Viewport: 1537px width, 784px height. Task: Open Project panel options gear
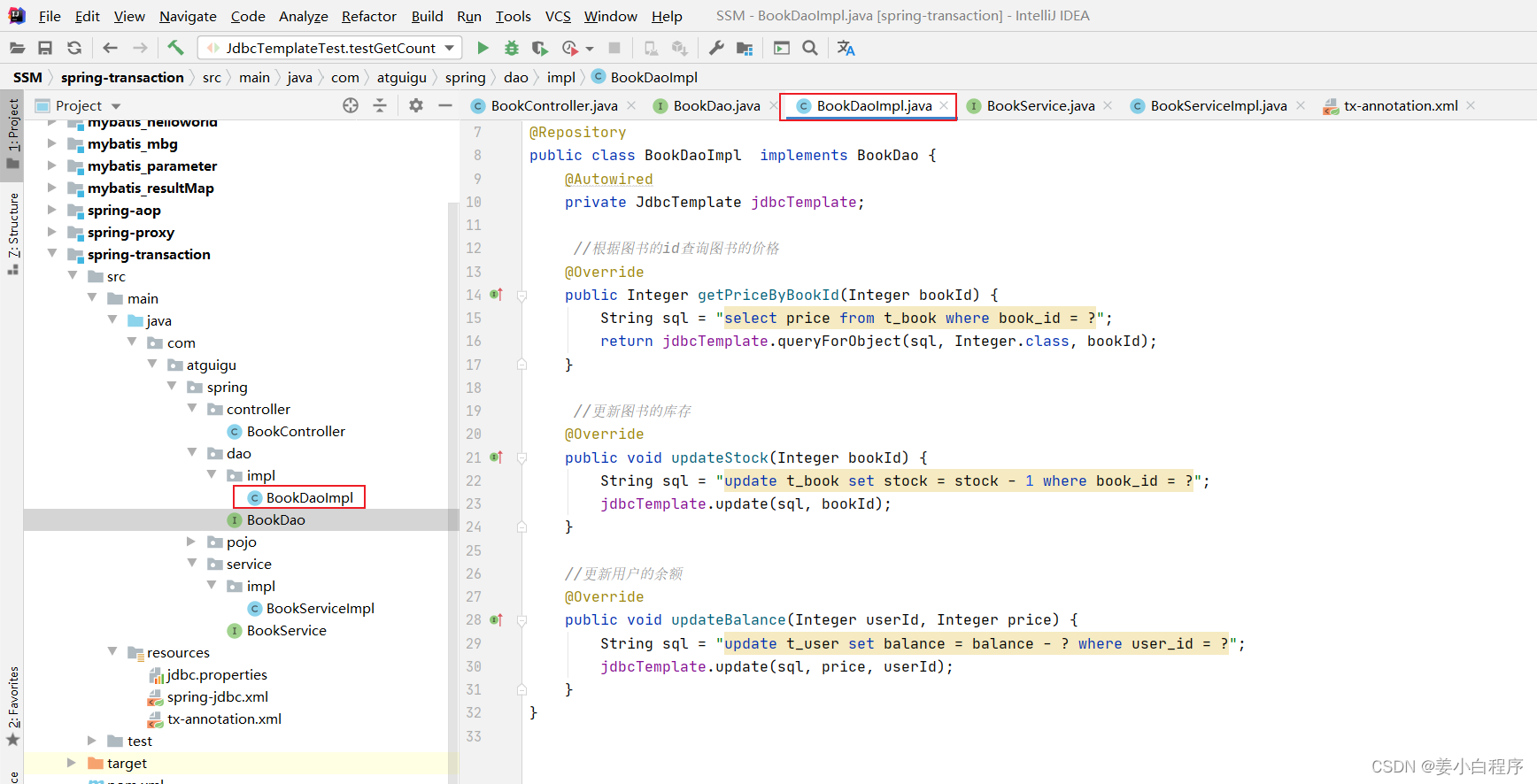pyautogui.click(x=416, y=105)
